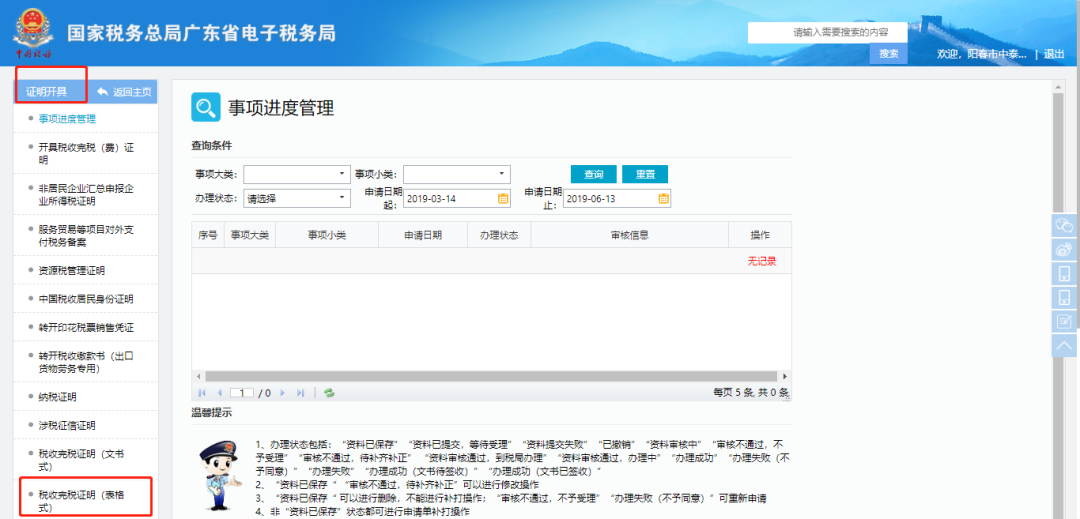Go to next page of results
1080x519 pixels.
(x=282, y=392)
